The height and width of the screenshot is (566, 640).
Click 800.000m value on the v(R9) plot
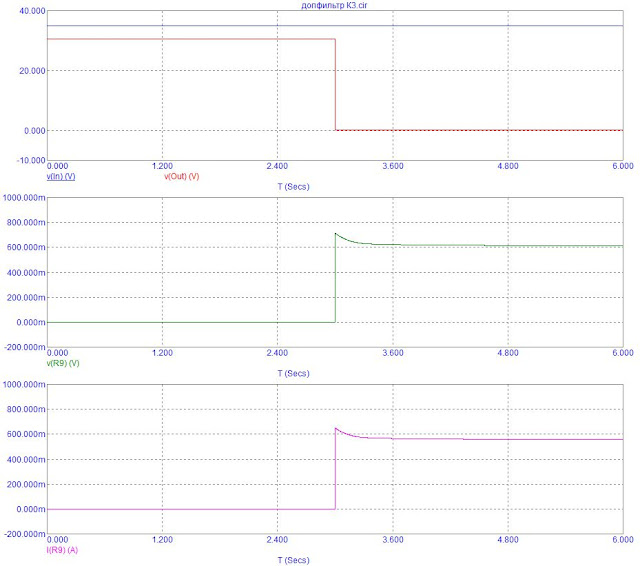[26, 223]
